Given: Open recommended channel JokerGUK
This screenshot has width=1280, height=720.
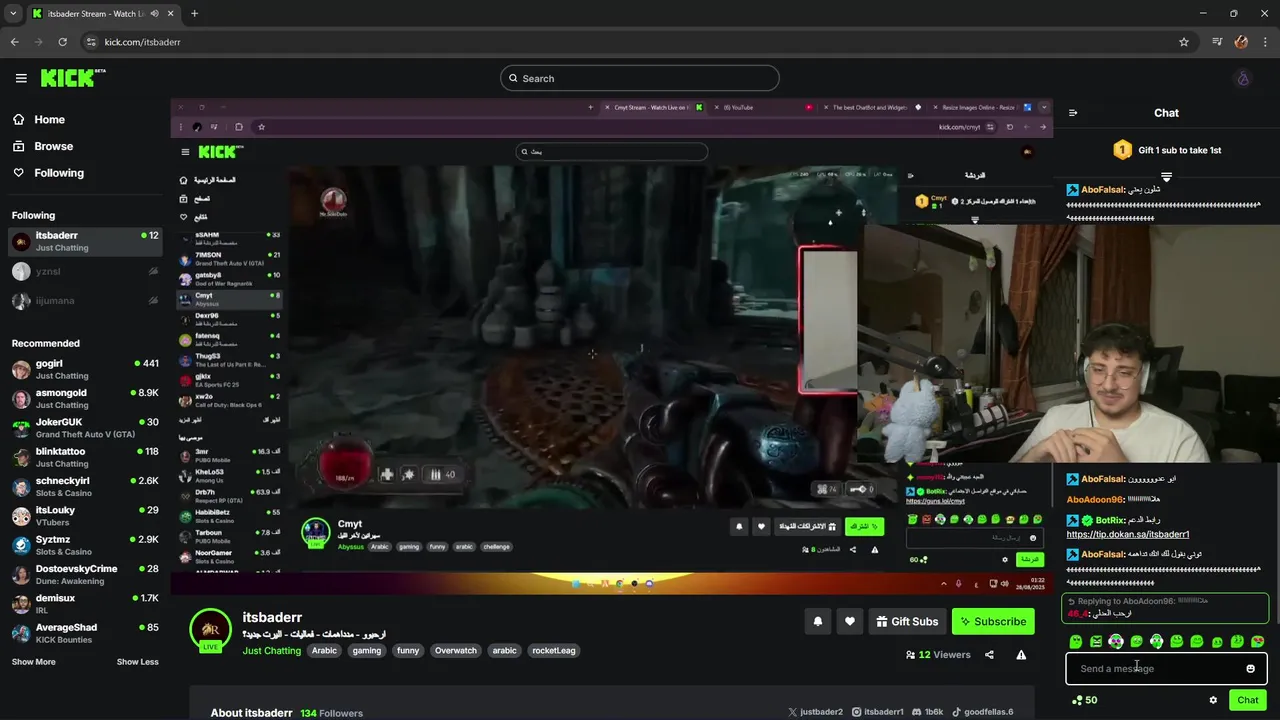Looking at the screenshot, I should [x=84, y=428].
